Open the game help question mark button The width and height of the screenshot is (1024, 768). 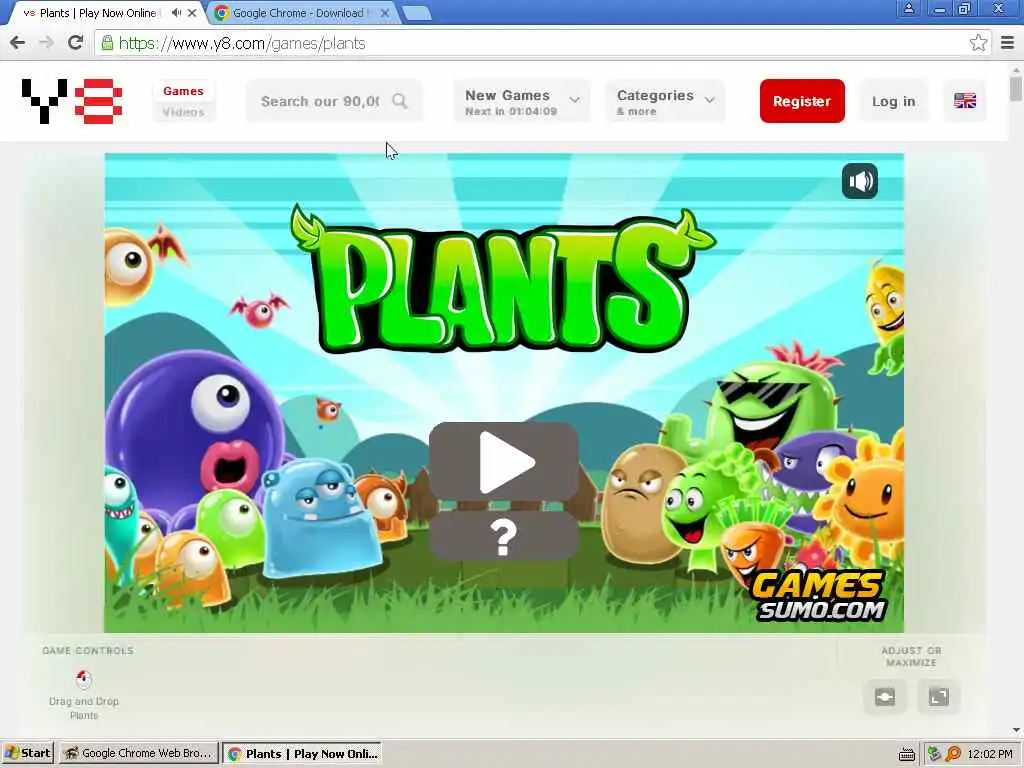coord(504,537)
